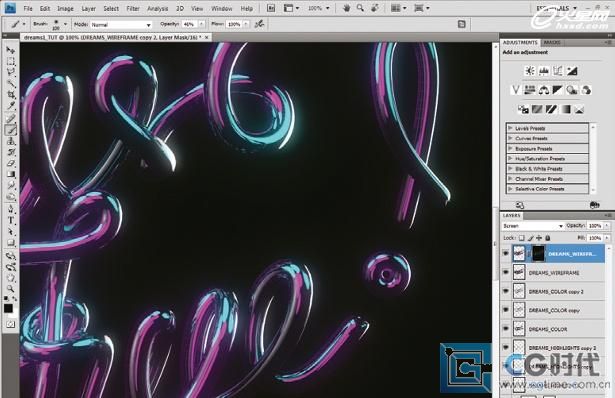This screenshot has height=398, width=615.
Task: Select the Brush tool in toolbox
Action: [11, 130]
